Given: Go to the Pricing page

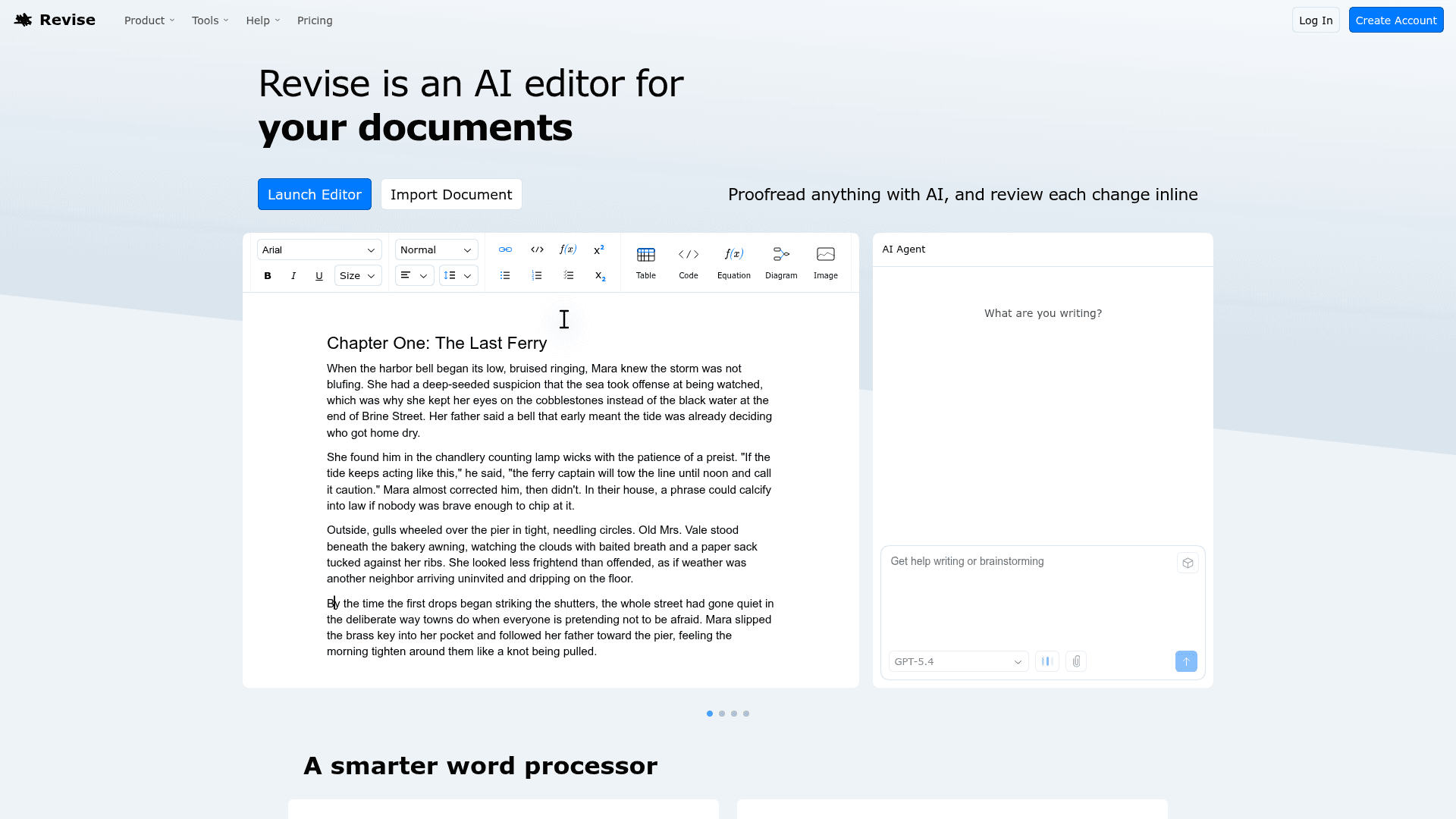Looking at the screenshot, I should pyautogui.click(x=315, y=20).
